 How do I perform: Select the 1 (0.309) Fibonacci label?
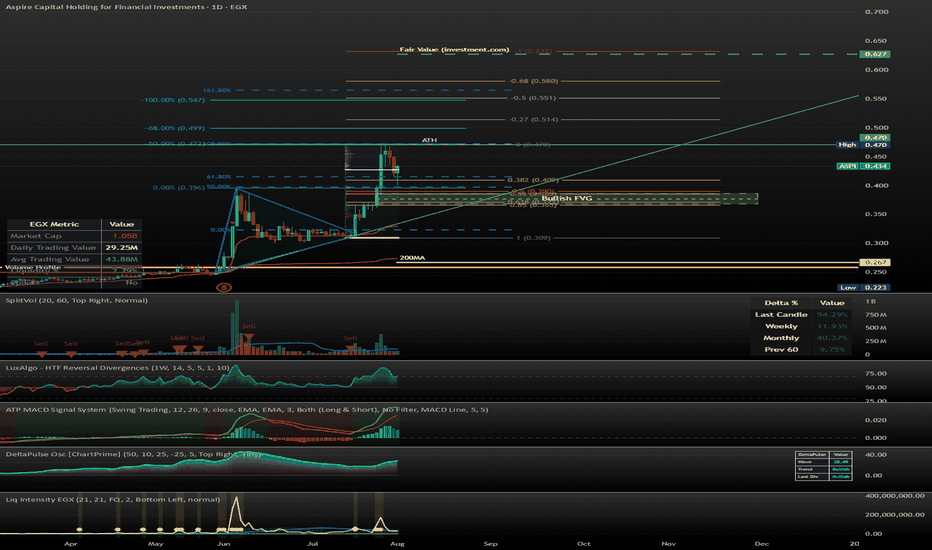click(x=533, y=238)
